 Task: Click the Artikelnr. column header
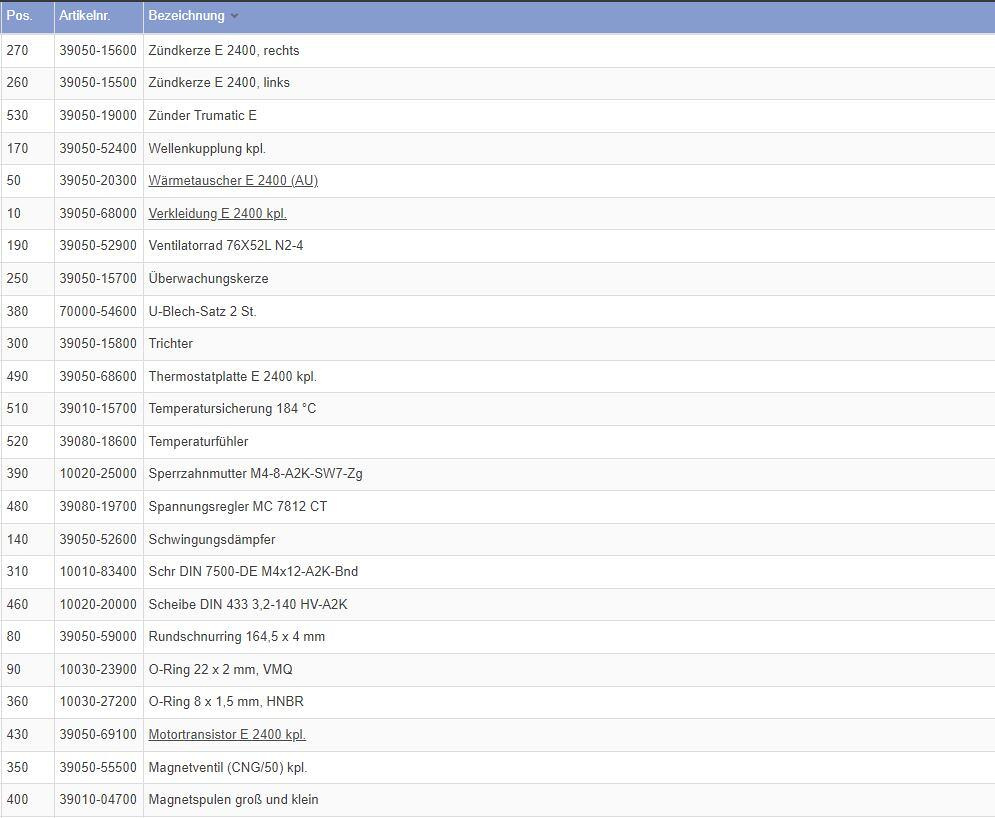84,16
